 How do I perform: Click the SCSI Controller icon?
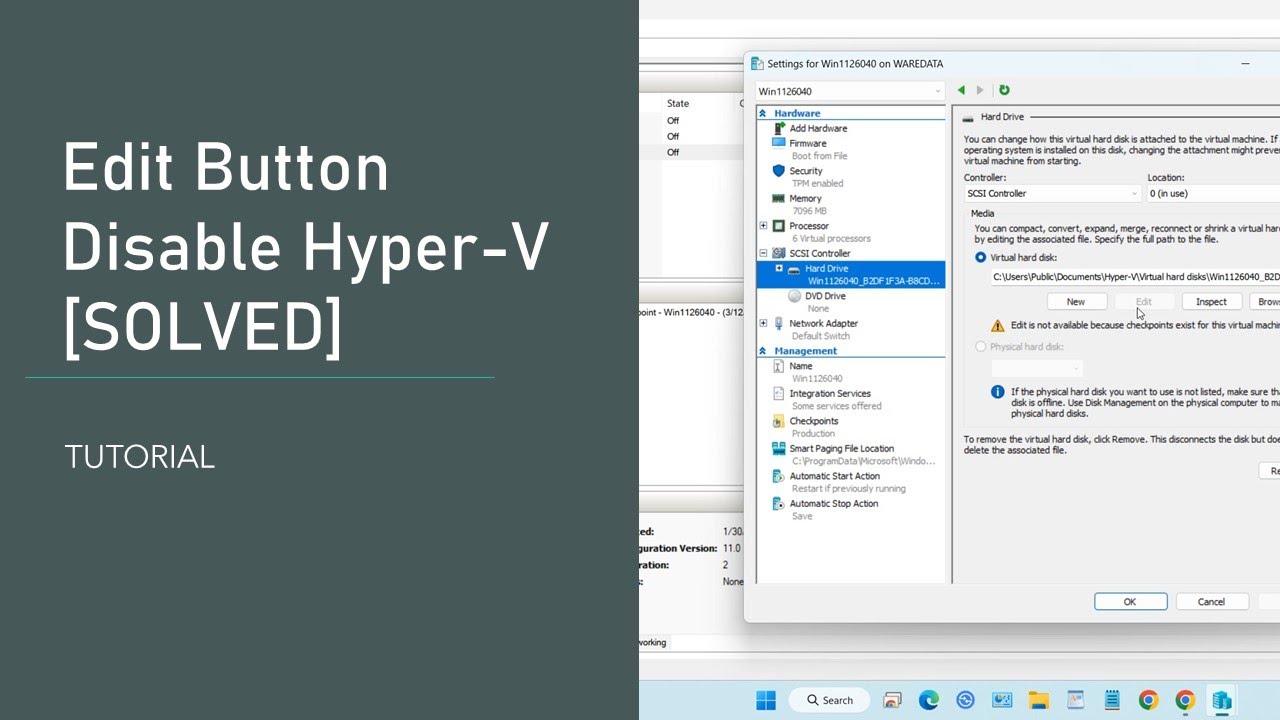tap(779, 253)
